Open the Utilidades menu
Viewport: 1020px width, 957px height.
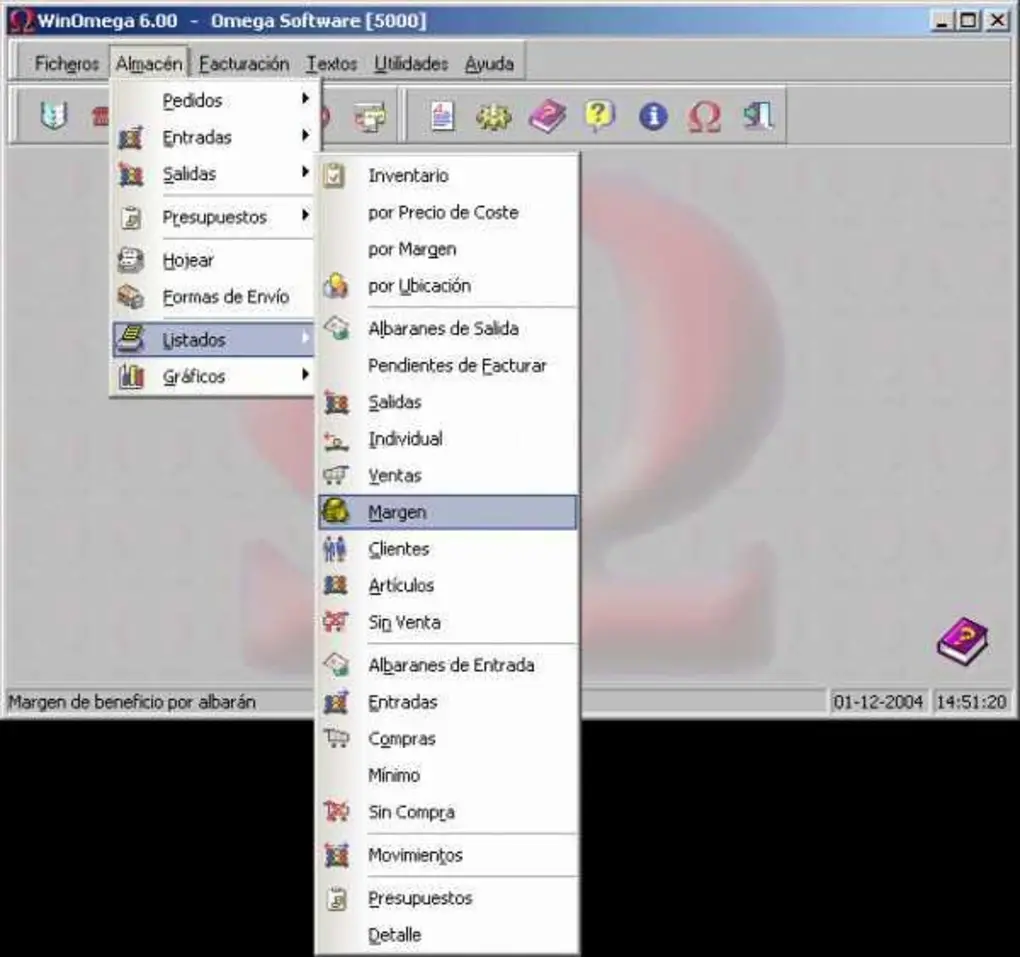[x=411, y=64]
